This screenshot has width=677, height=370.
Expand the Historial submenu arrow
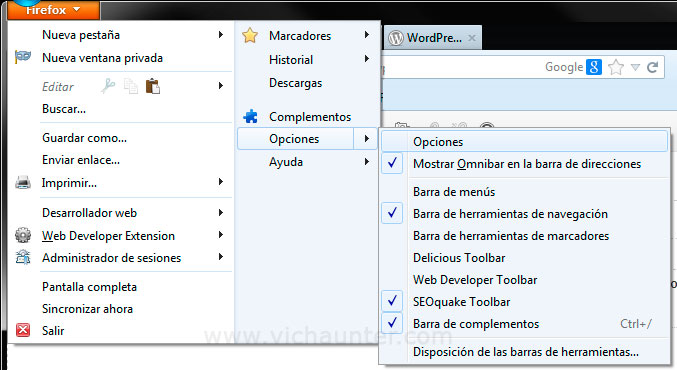(367, 58)
